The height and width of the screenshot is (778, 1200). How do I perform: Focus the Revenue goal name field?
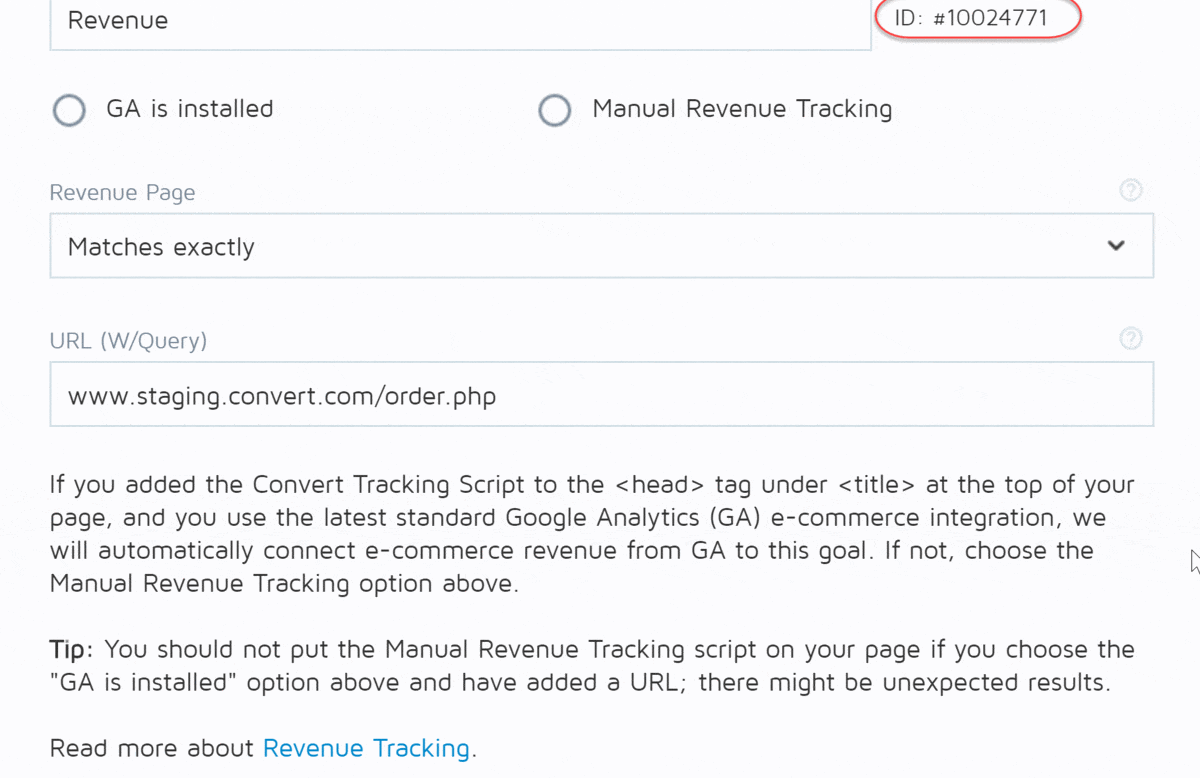[x=460, y=21]
